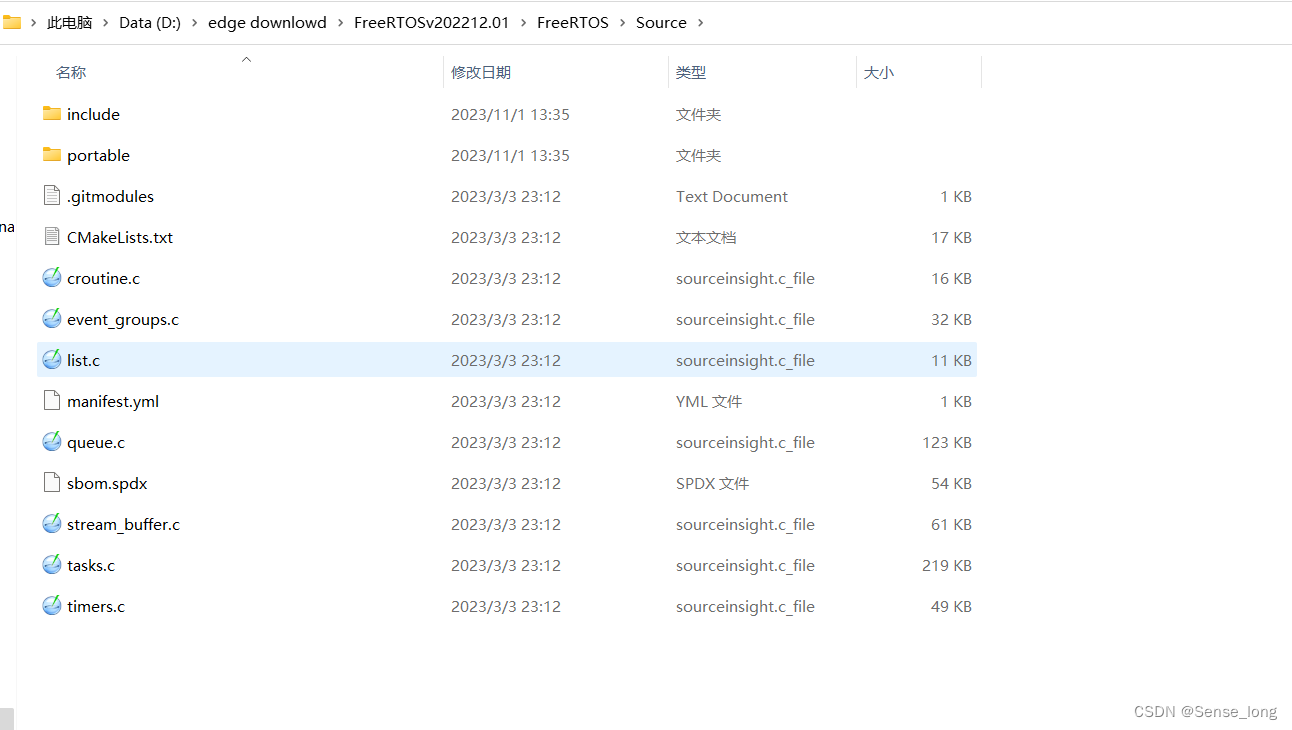Click the folder icon in address bar
Image resolution: width=1292 pixels, height=730 pixels.
click(x=11, y=22)
